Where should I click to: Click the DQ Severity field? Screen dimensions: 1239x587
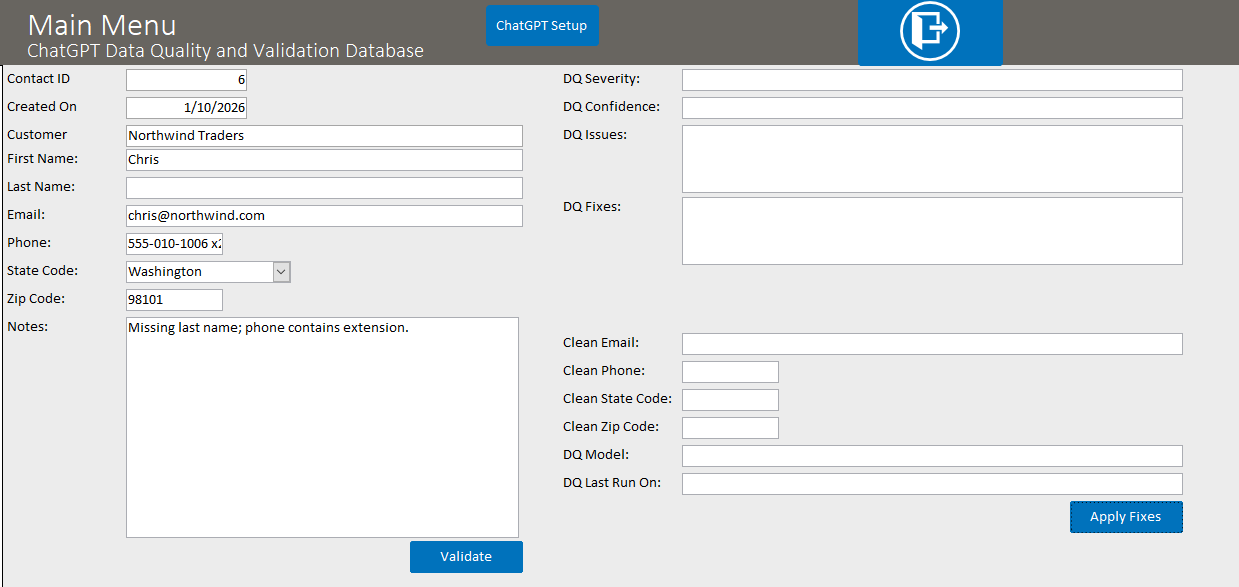931,80
